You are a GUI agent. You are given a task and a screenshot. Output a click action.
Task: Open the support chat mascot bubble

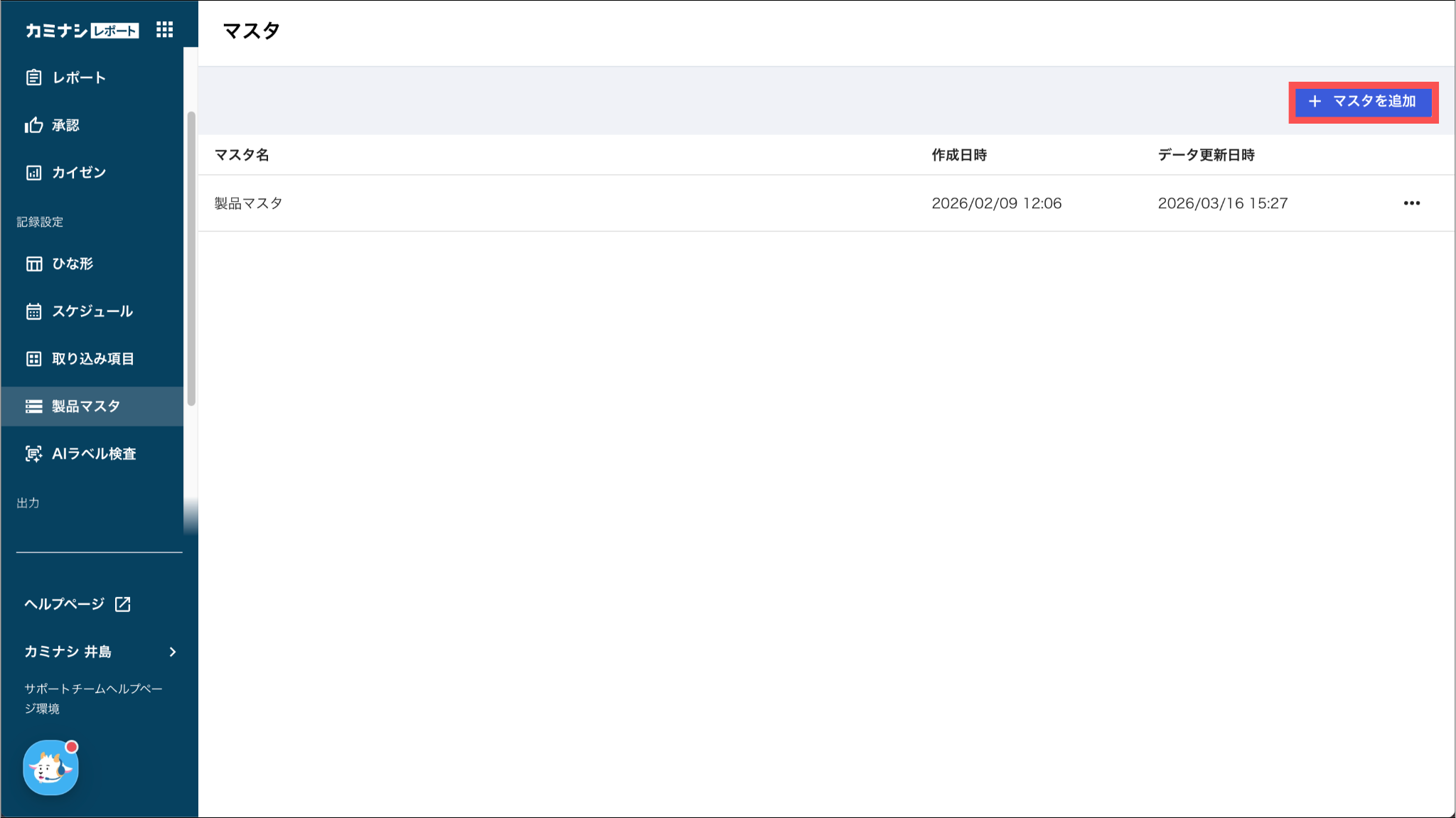[x=50, y=768]
